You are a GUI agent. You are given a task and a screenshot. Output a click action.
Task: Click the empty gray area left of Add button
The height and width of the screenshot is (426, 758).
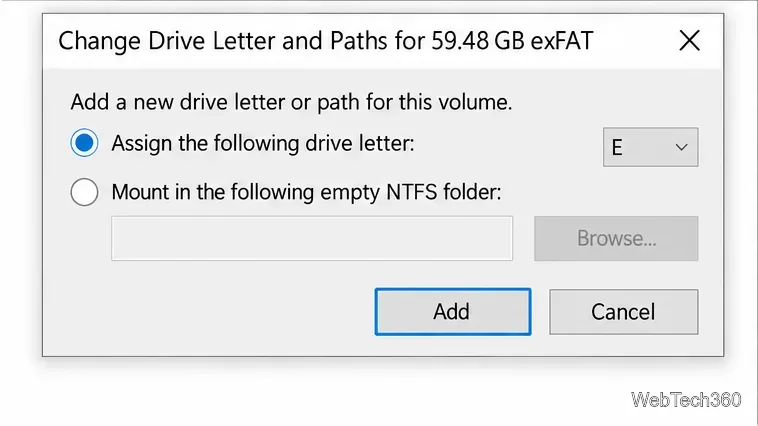click(208, 312)
